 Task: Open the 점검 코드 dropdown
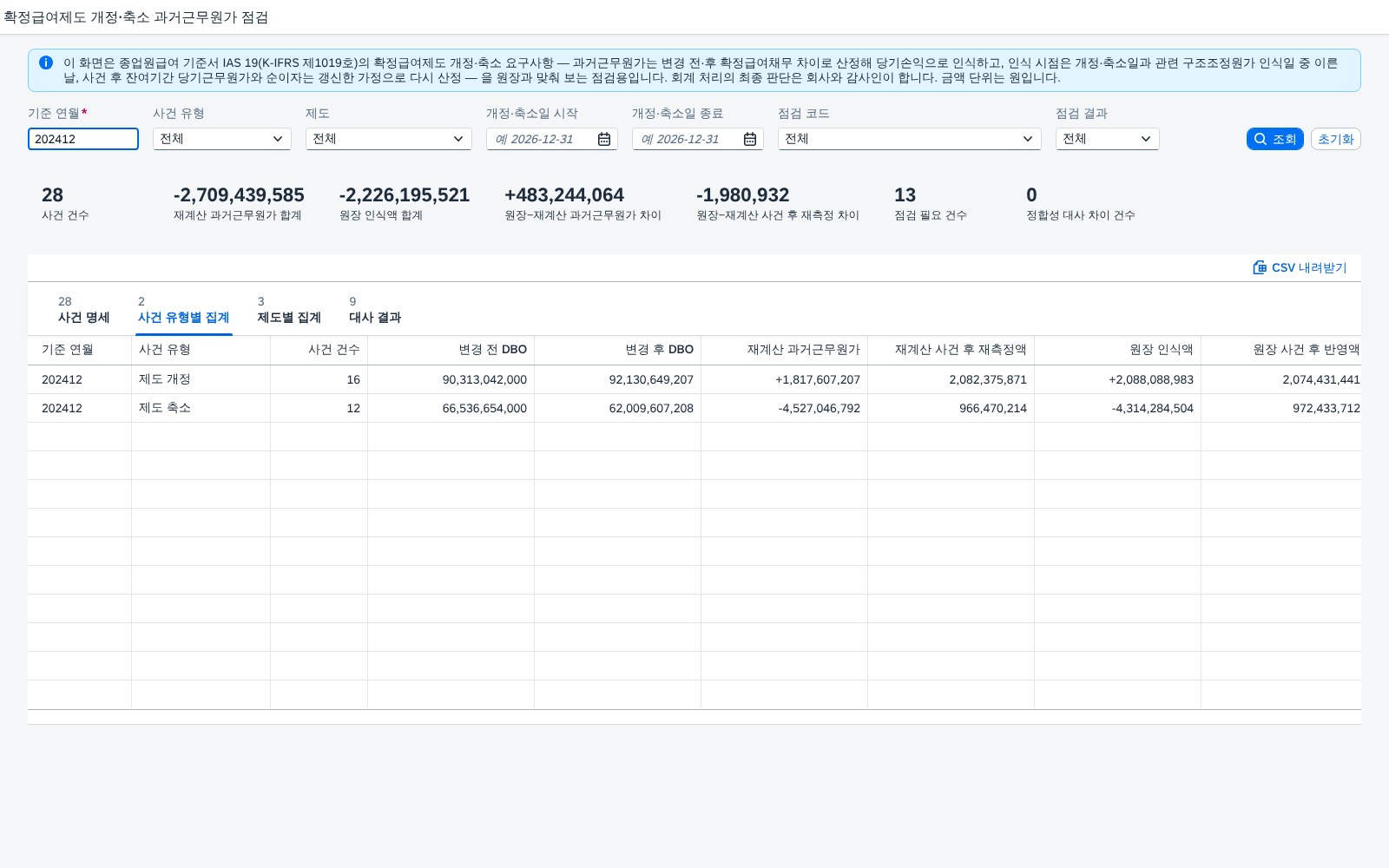pyautogui.click(x=910, y=139)
